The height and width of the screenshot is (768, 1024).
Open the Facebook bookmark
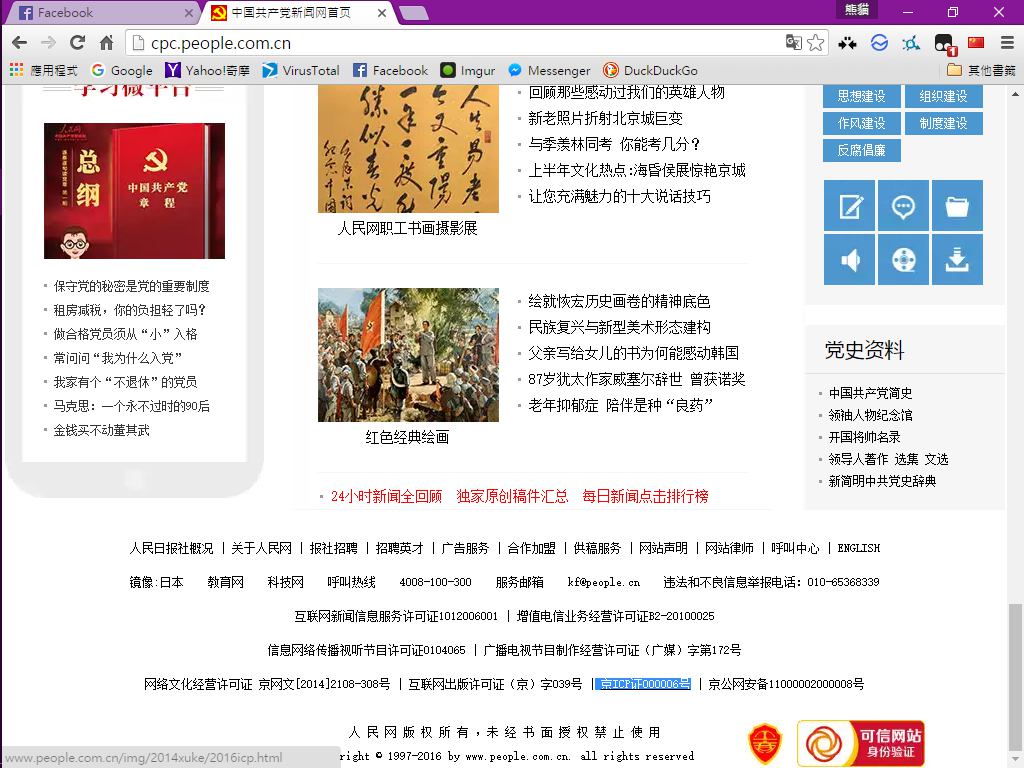391,70
